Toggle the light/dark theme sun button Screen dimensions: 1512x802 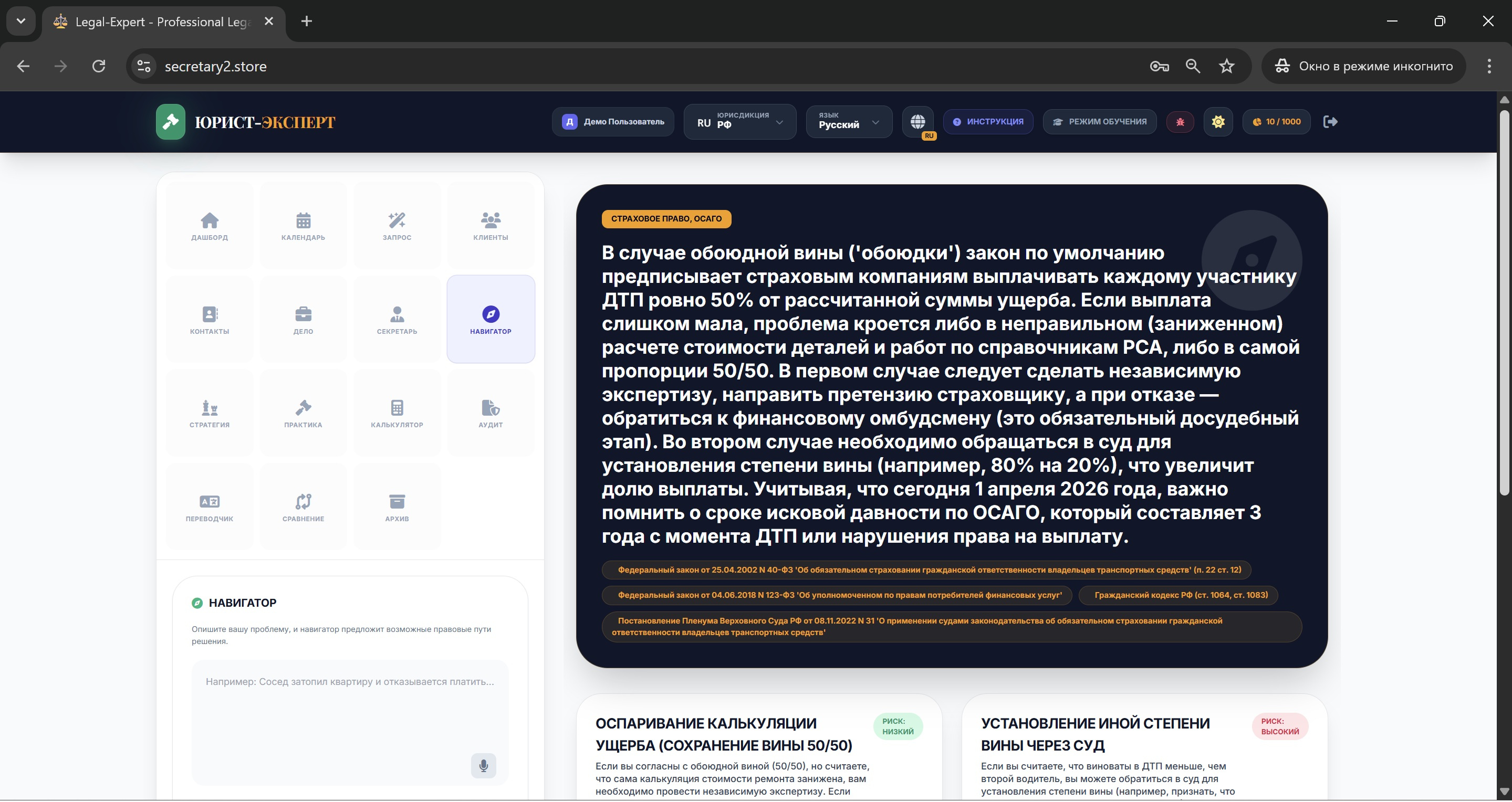pos(1218,122)
